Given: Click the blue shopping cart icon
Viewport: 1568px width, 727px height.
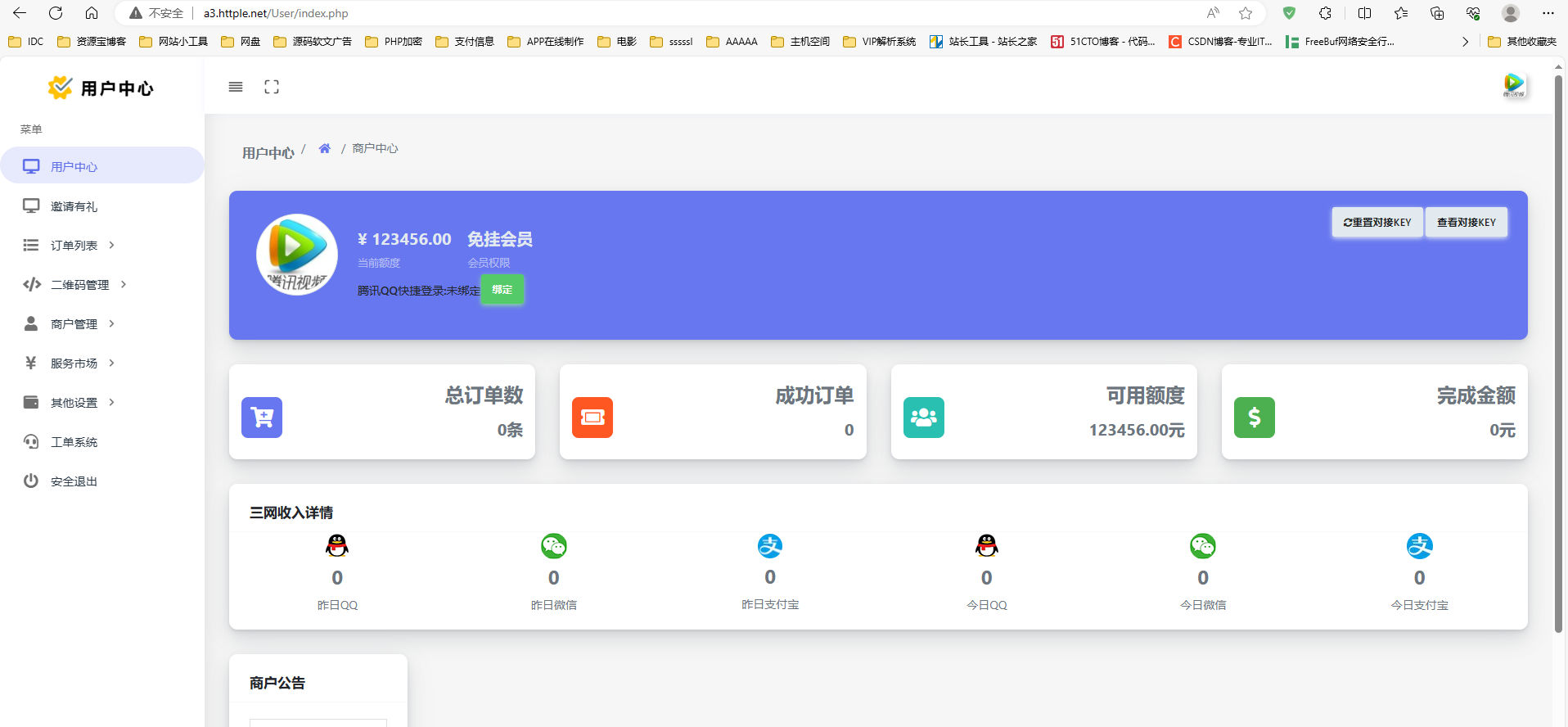Looking at the screenshot, I should [262, 418].
